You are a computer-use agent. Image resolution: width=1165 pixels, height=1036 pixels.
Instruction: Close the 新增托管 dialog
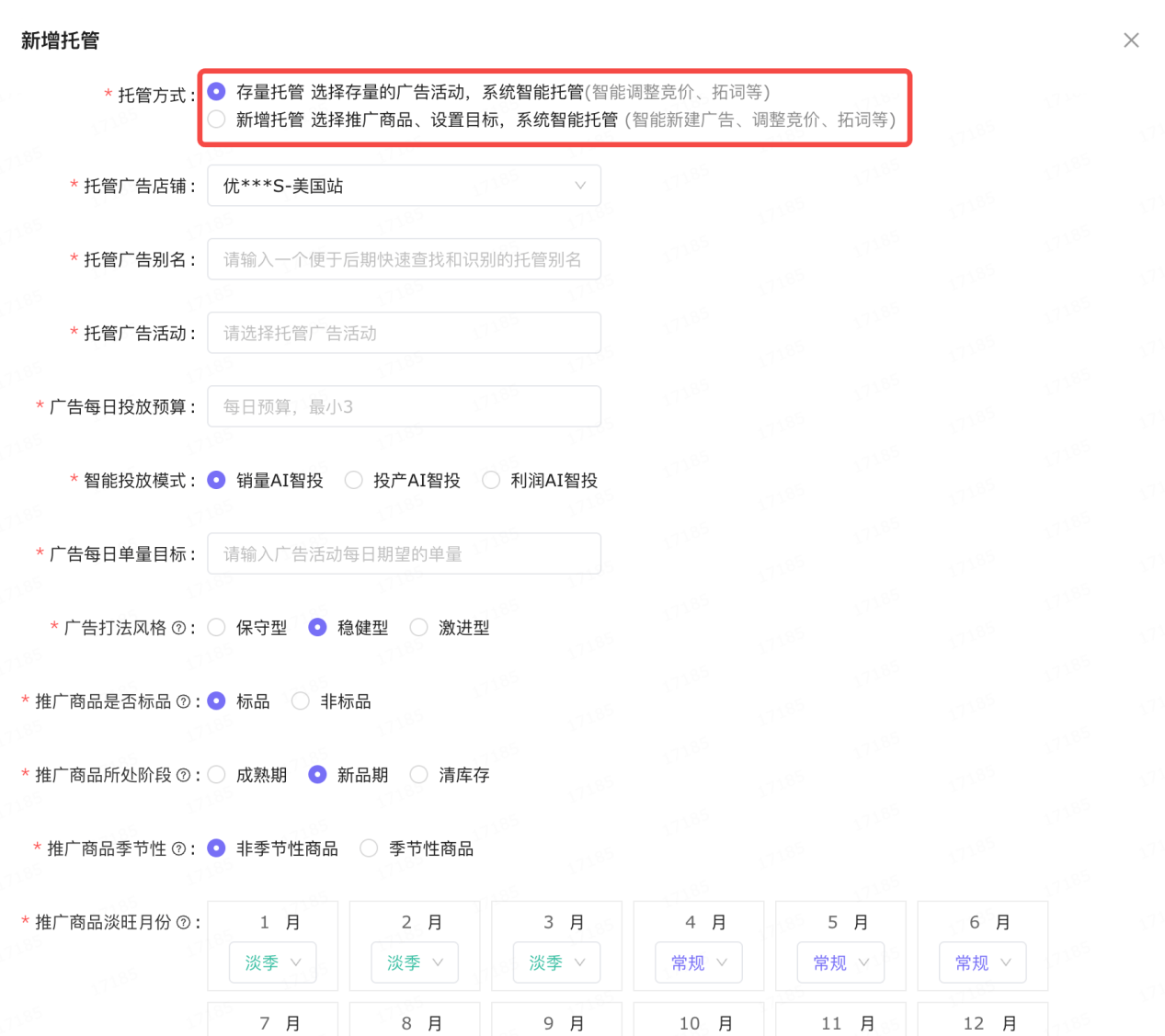click(1131, 40)
